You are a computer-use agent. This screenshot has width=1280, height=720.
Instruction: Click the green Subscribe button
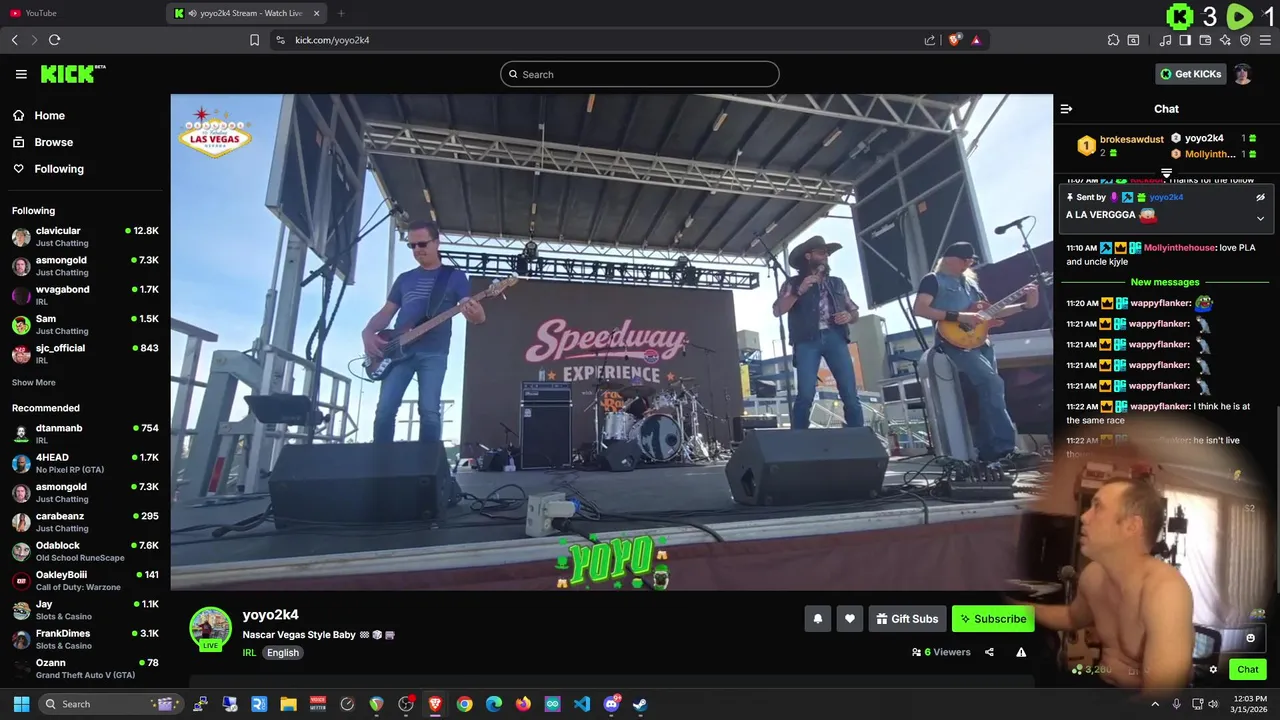992,619
